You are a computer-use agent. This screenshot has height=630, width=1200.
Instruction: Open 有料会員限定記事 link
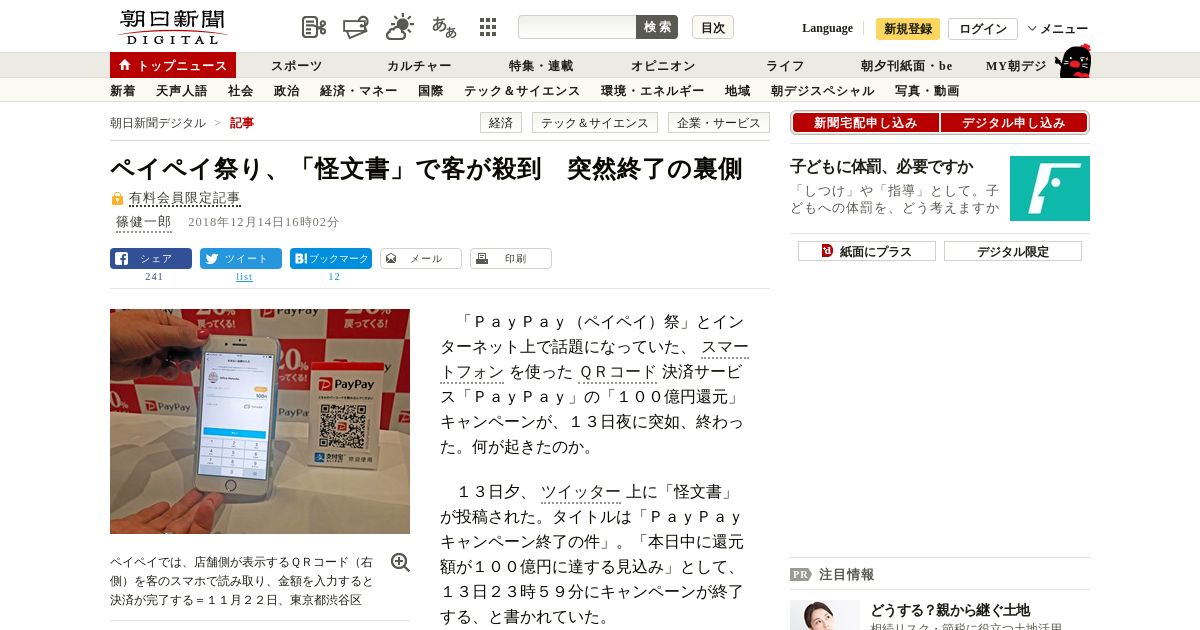coord(185,199)
